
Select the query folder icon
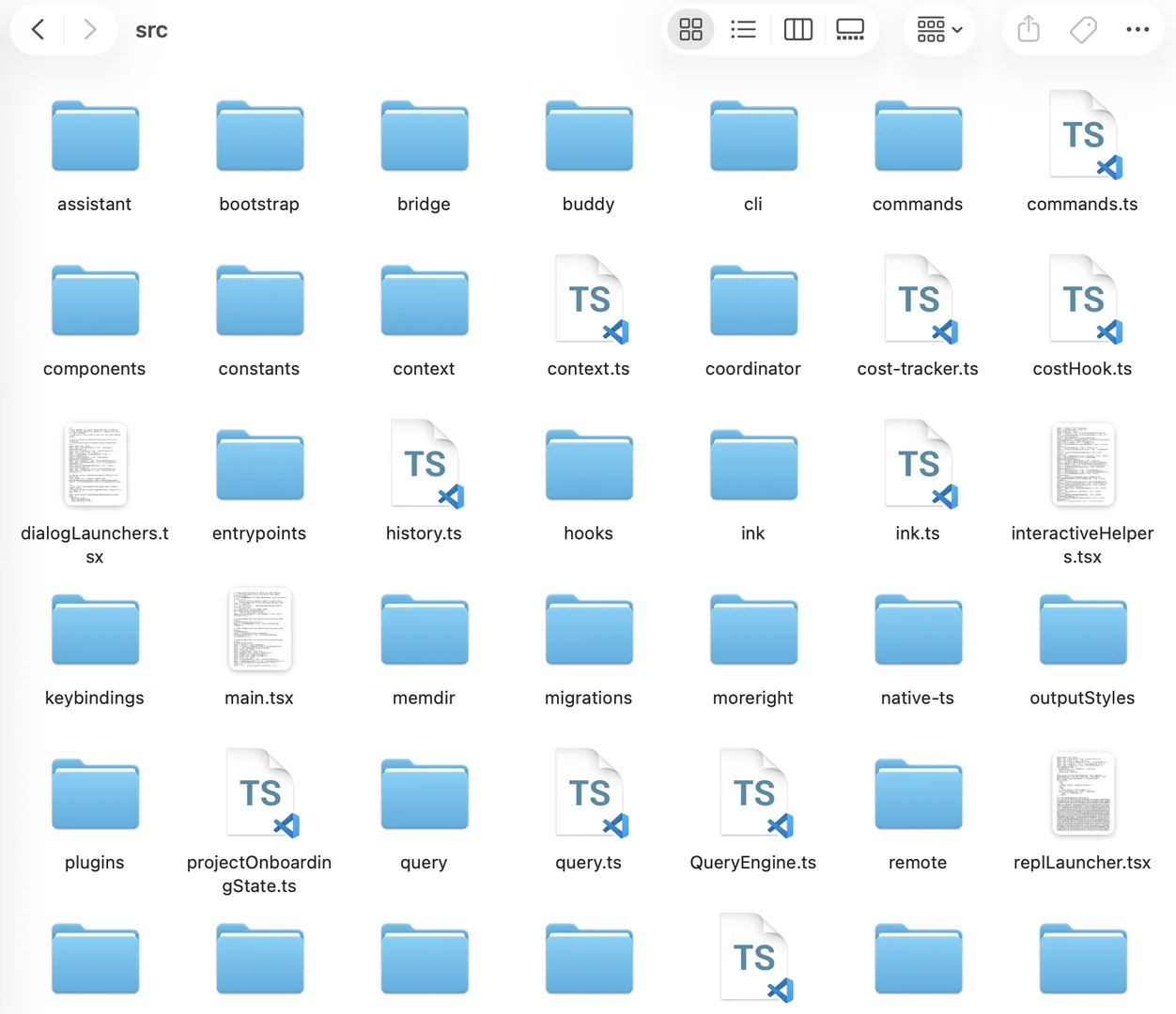[x=425, y=794]
